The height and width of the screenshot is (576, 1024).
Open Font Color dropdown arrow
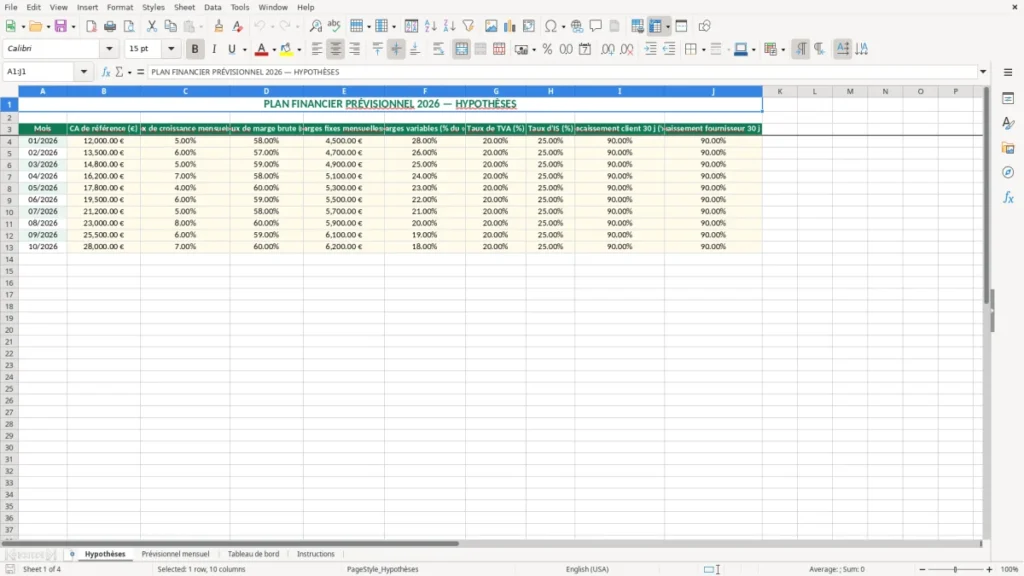pos(274,50)
